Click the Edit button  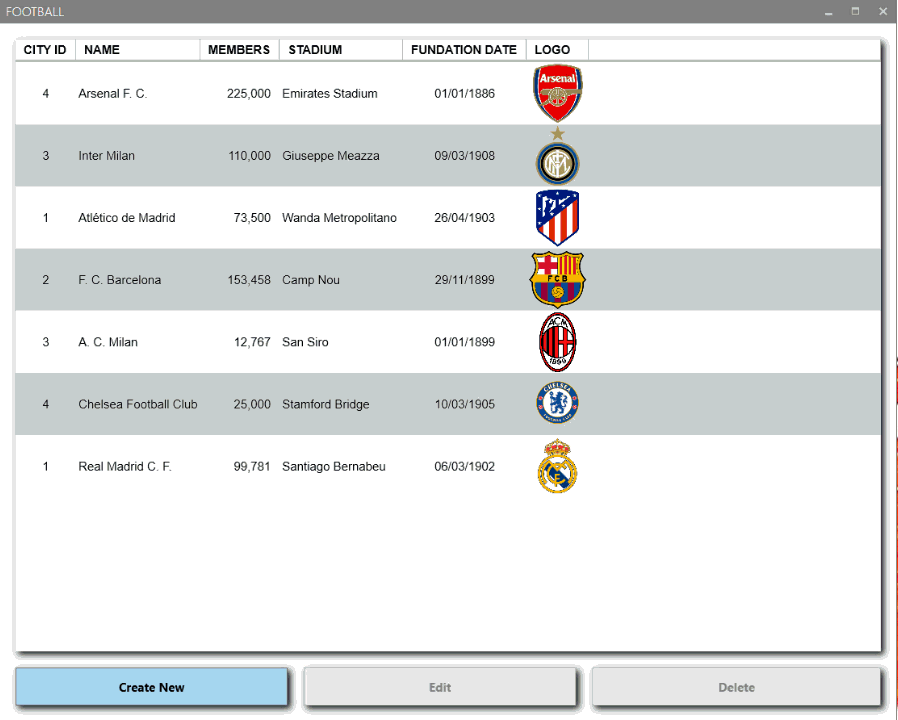tap(440, 687)
